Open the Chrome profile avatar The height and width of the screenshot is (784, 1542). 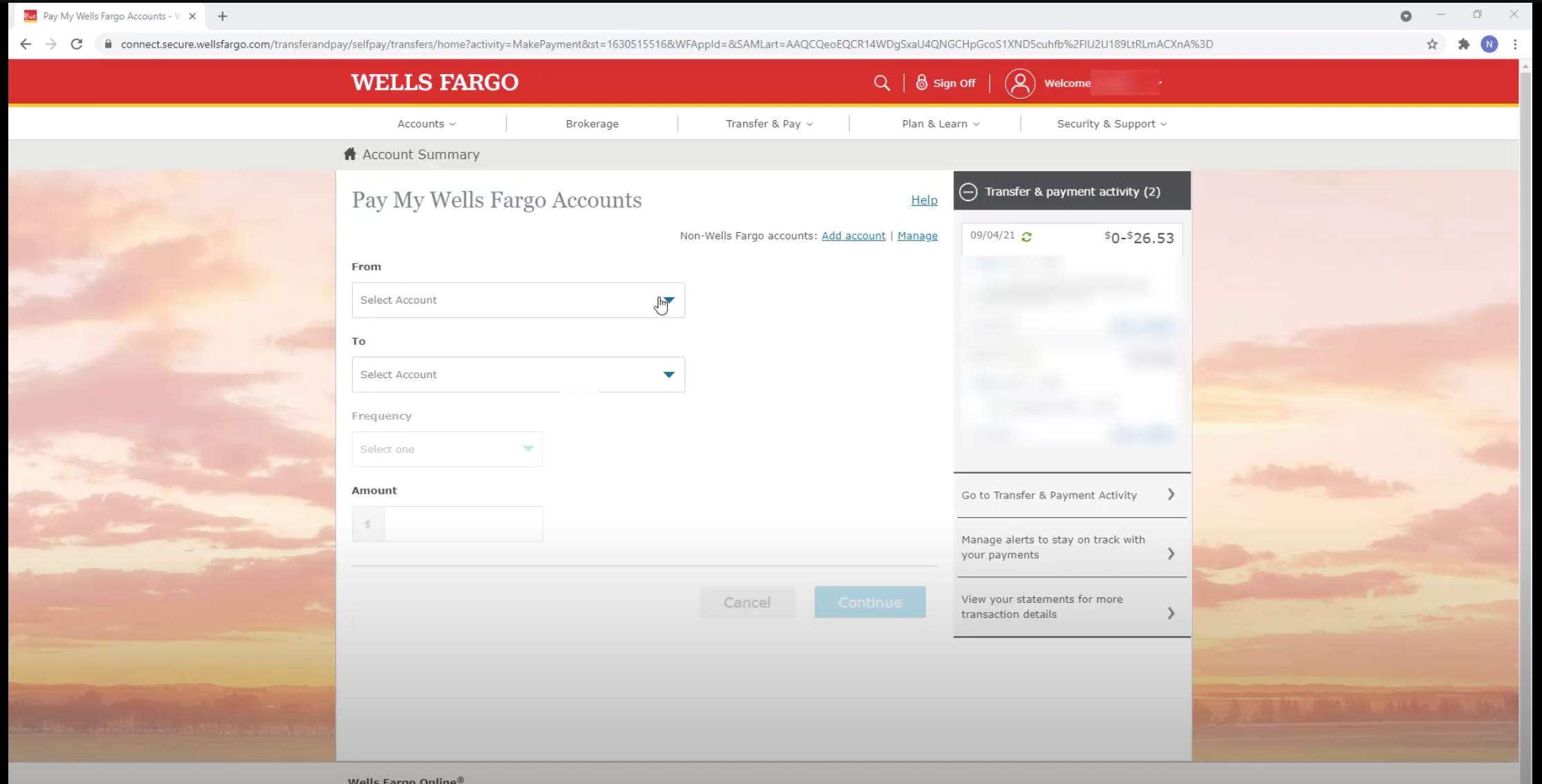[x=1489, y=44]
